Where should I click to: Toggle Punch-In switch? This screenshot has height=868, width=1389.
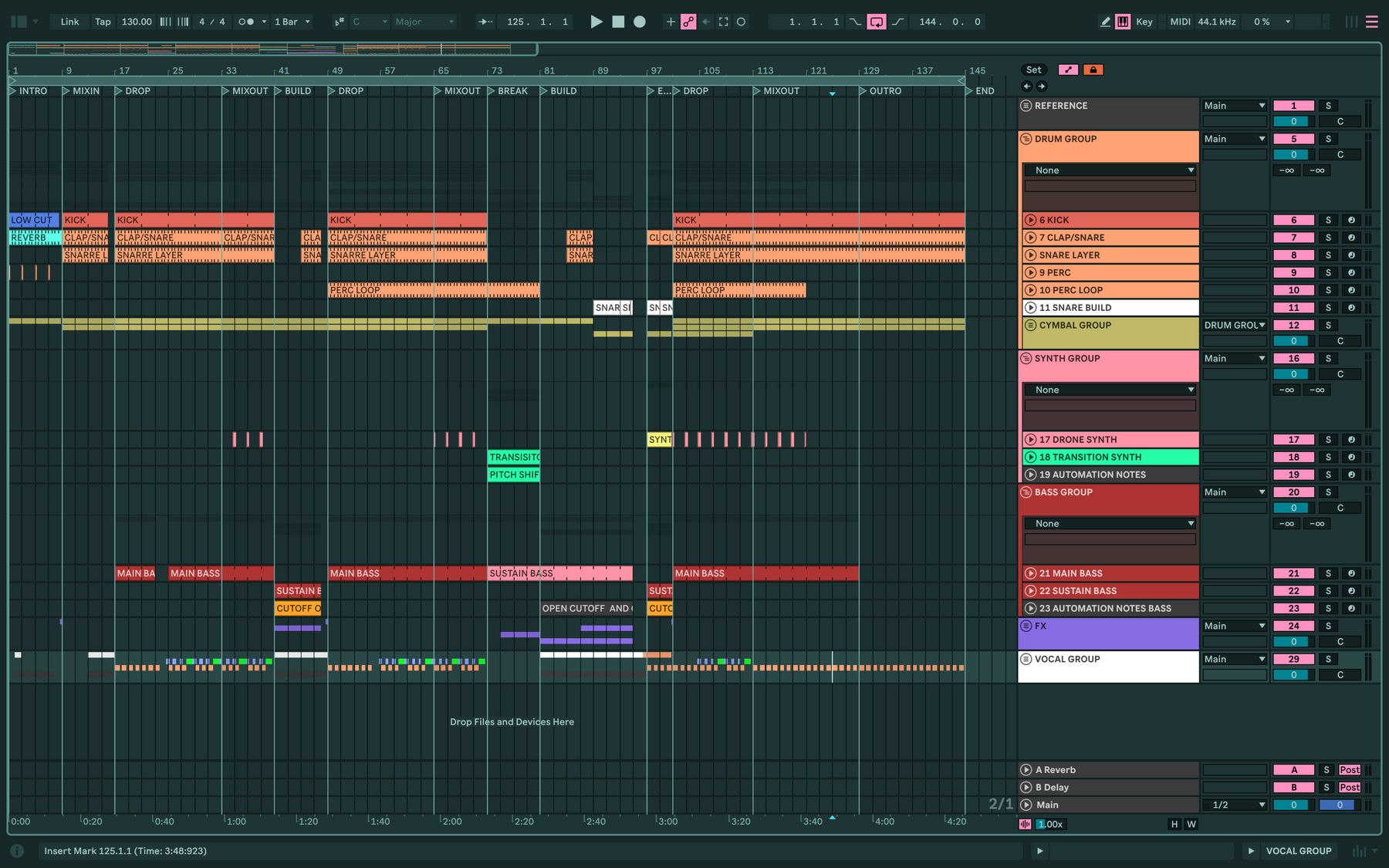point(855,22)
